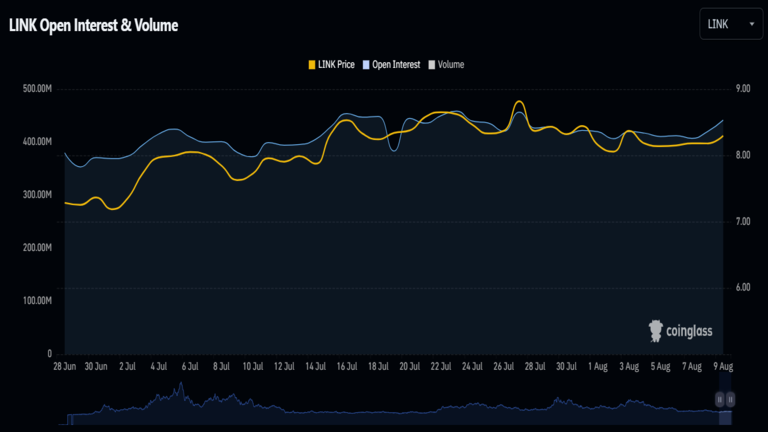Click the right range slider handle

pyautogui.click(x=730, y=400)
